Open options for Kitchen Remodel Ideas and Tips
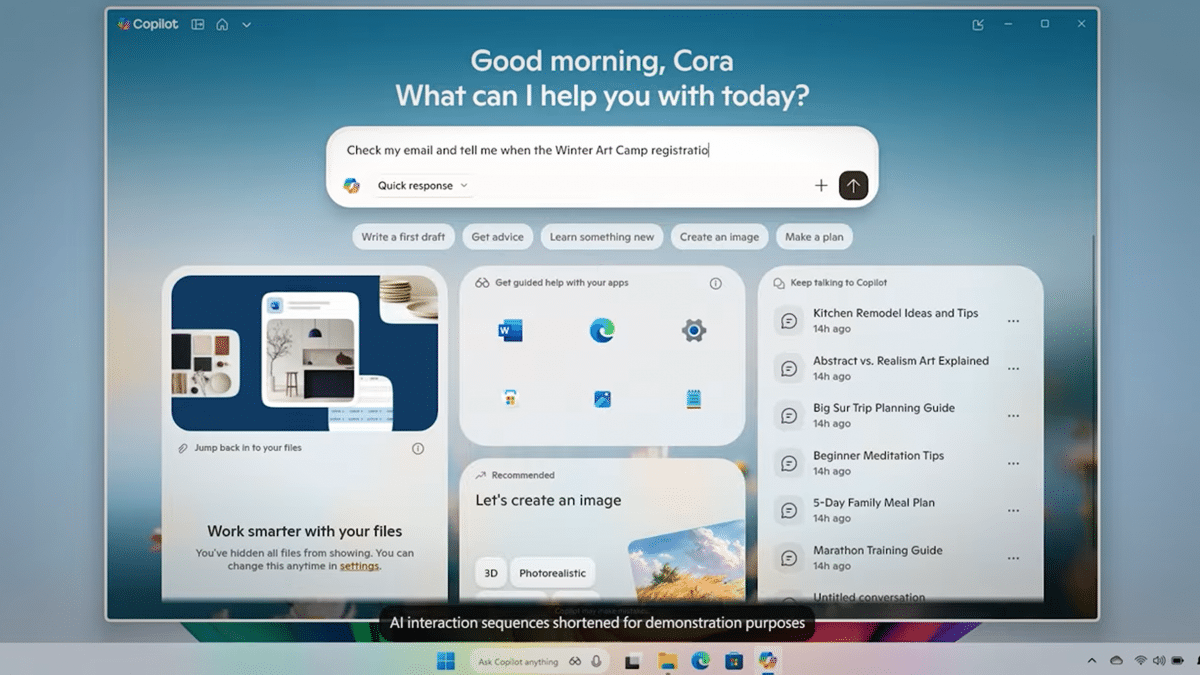This screenshot has height=675, width=1200. point(1013,320)
